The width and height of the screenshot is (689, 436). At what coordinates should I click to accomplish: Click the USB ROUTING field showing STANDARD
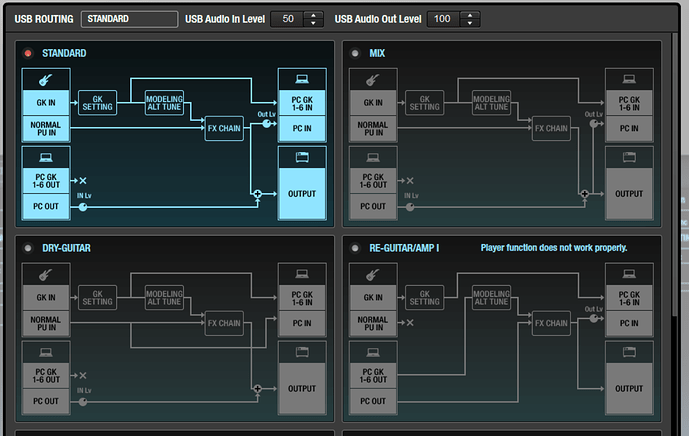pyautogui.click(x=128, y=19)
